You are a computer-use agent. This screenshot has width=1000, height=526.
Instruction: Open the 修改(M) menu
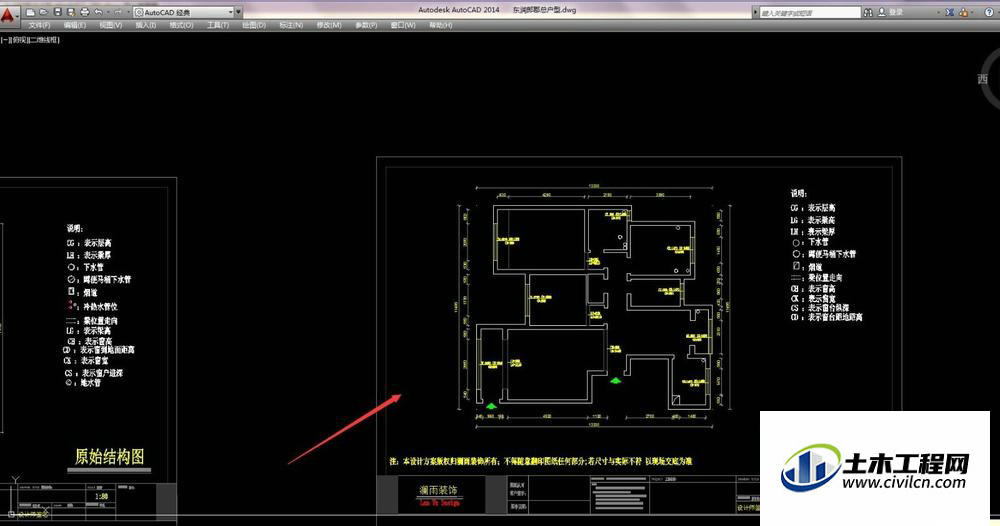(329, 25)
